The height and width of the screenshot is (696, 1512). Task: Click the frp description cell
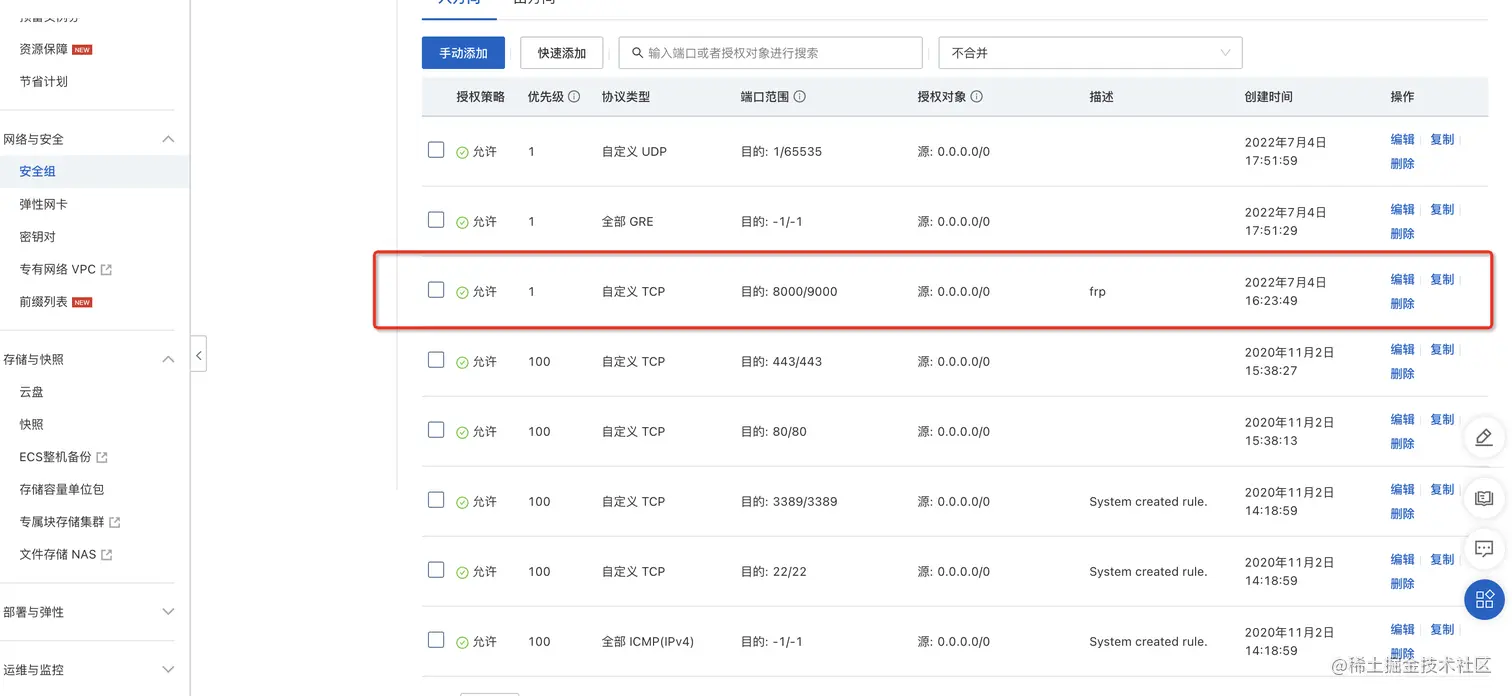pos(1097,292)
